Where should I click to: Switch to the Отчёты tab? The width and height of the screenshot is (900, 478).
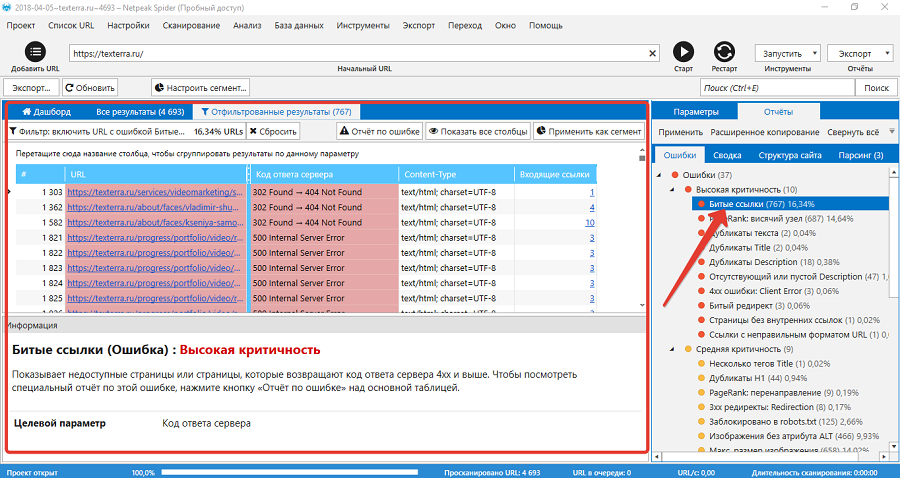pyautogui.click(x=778, y=112)
